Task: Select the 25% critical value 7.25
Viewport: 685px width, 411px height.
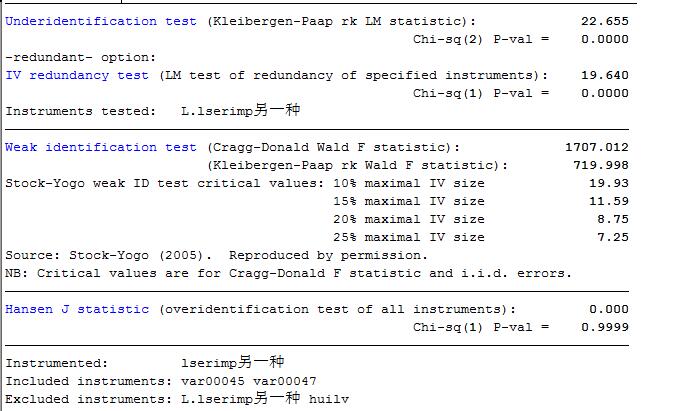Action: [x=612, y=237]
